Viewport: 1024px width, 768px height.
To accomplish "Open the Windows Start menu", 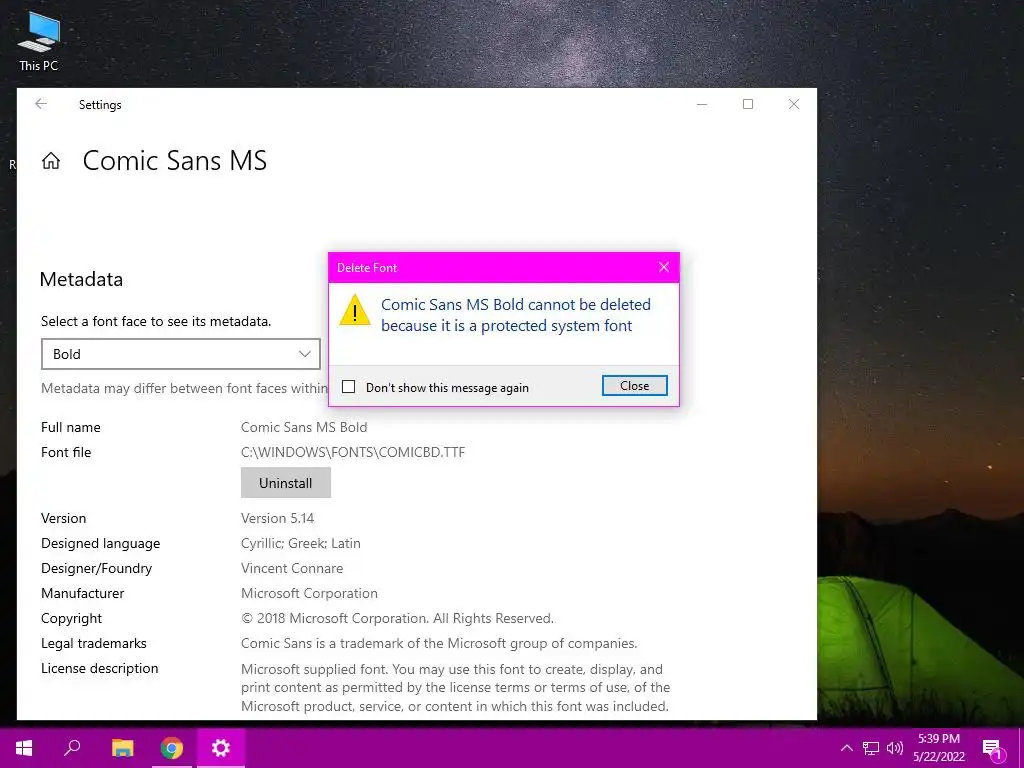I will pyautogui.click(x=24, y=748).
